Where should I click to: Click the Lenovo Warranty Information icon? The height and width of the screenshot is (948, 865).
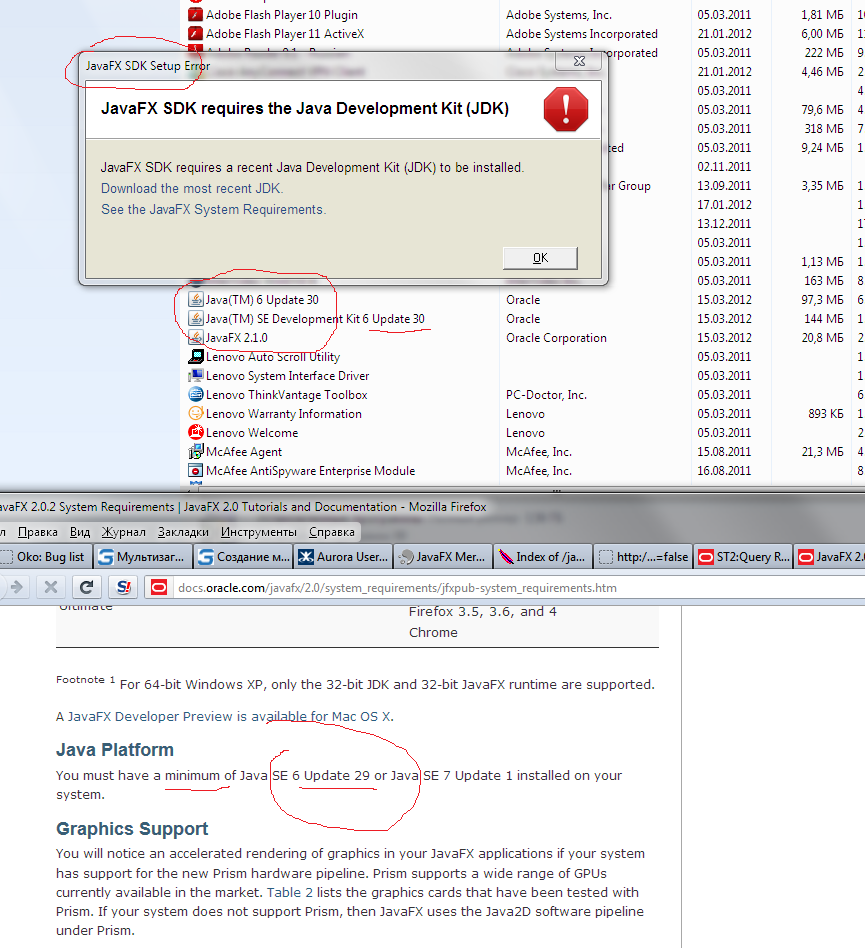[x=196, y=414]
